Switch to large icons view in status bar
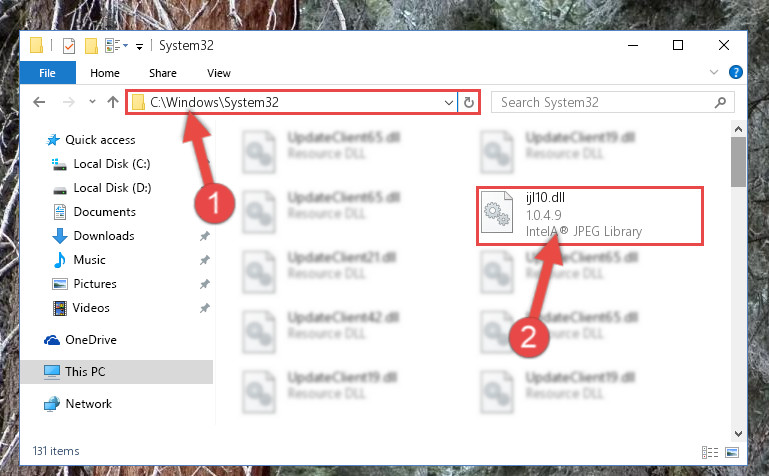This screenshot has height=476, width=769. point(732,452)
